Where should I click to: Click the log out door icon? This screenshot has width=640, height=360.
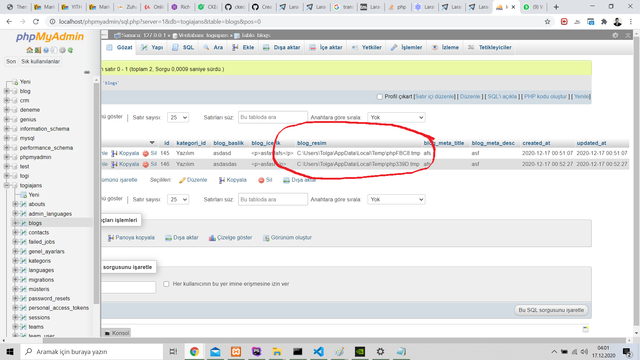[38, 50]
